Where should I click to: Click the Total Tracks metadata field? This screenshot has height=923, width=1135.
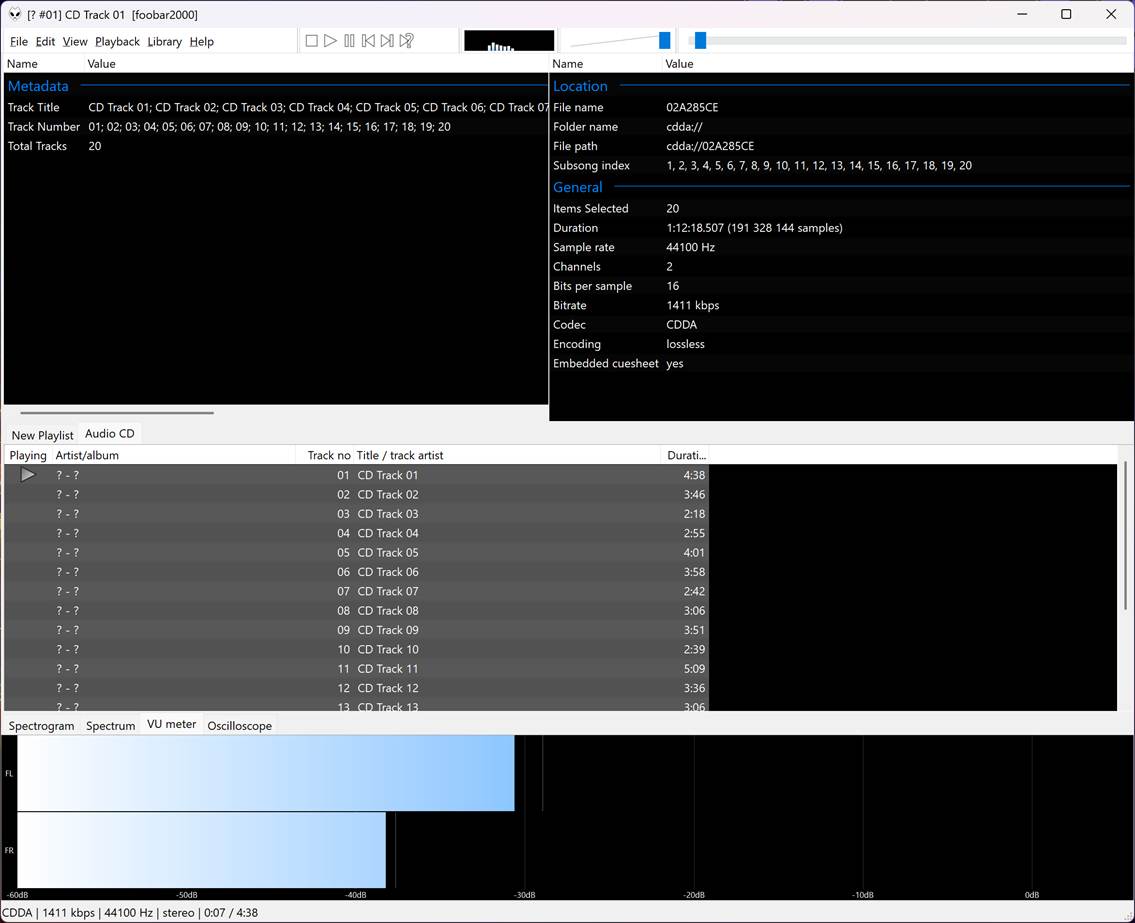[276, 146]
